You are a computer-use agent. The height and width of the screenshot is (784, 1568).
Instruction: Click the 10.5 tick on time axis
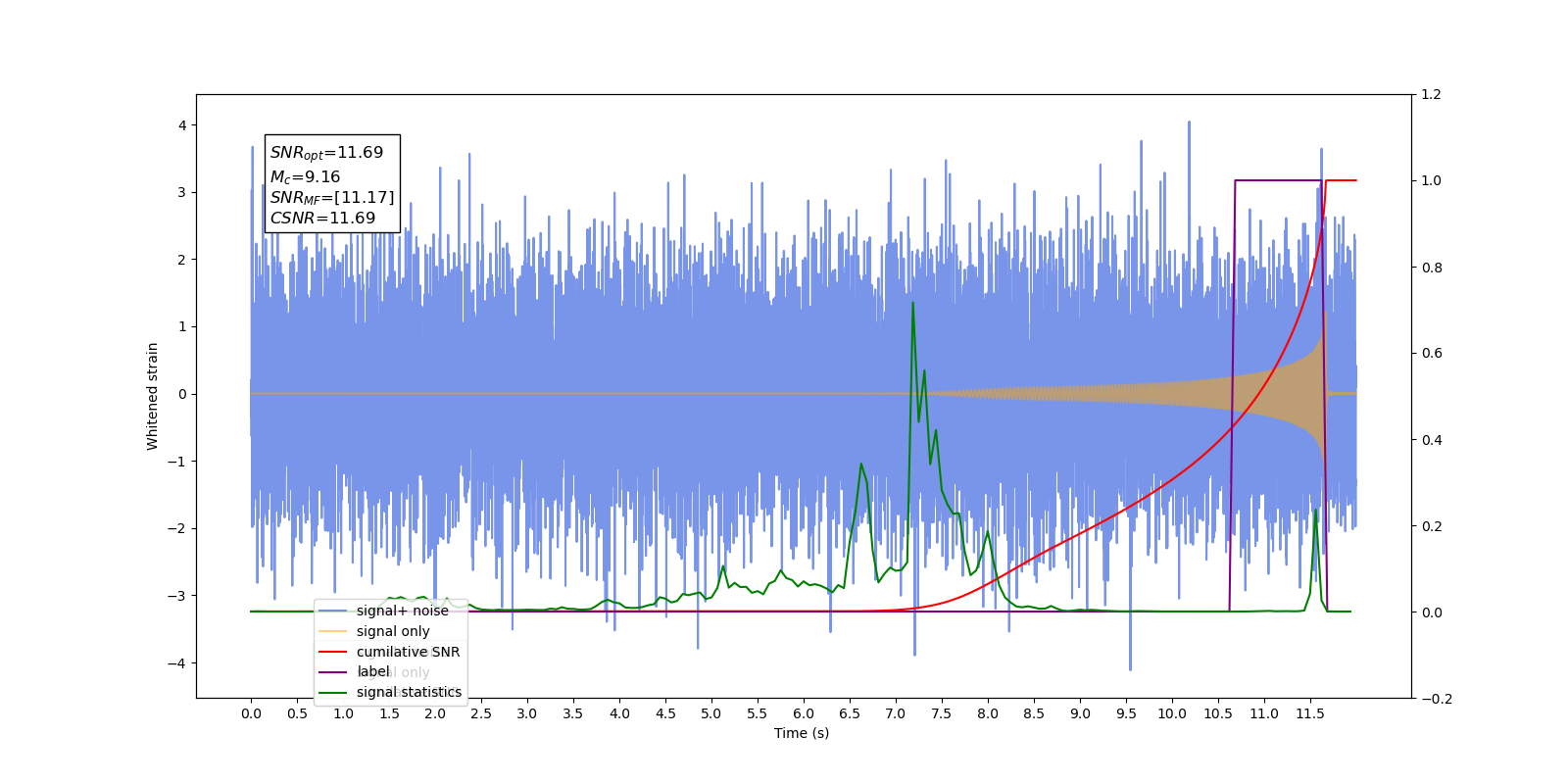[1218, 713]
